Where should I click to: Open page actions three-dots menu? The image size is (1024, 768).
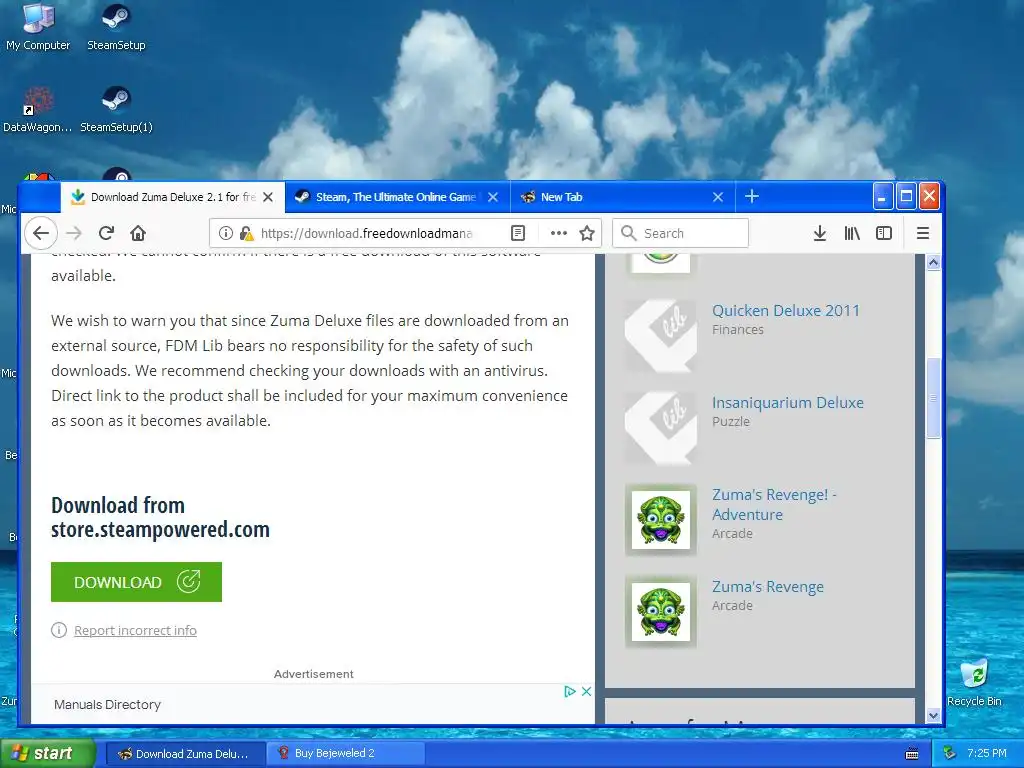click(x=558, y=233)
